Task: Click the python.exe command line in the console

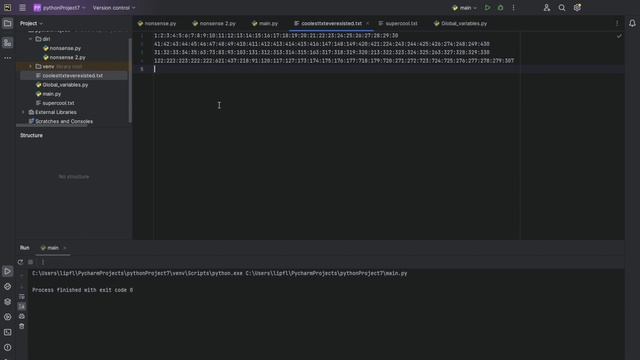Action: tap(220, 273)
